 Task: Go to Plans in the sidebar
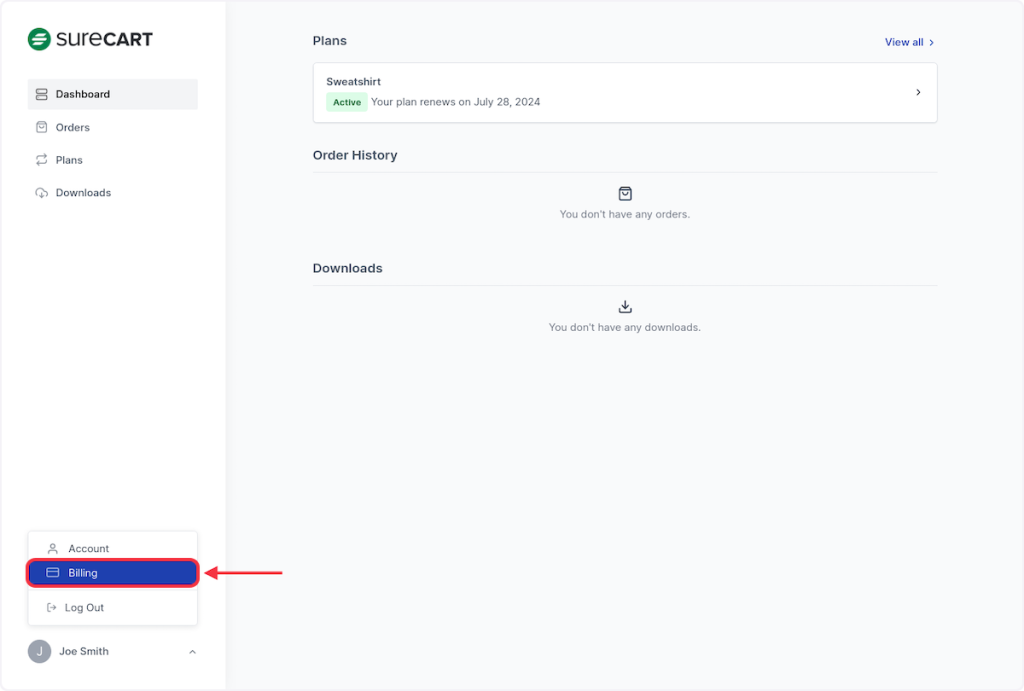(69, 160)
